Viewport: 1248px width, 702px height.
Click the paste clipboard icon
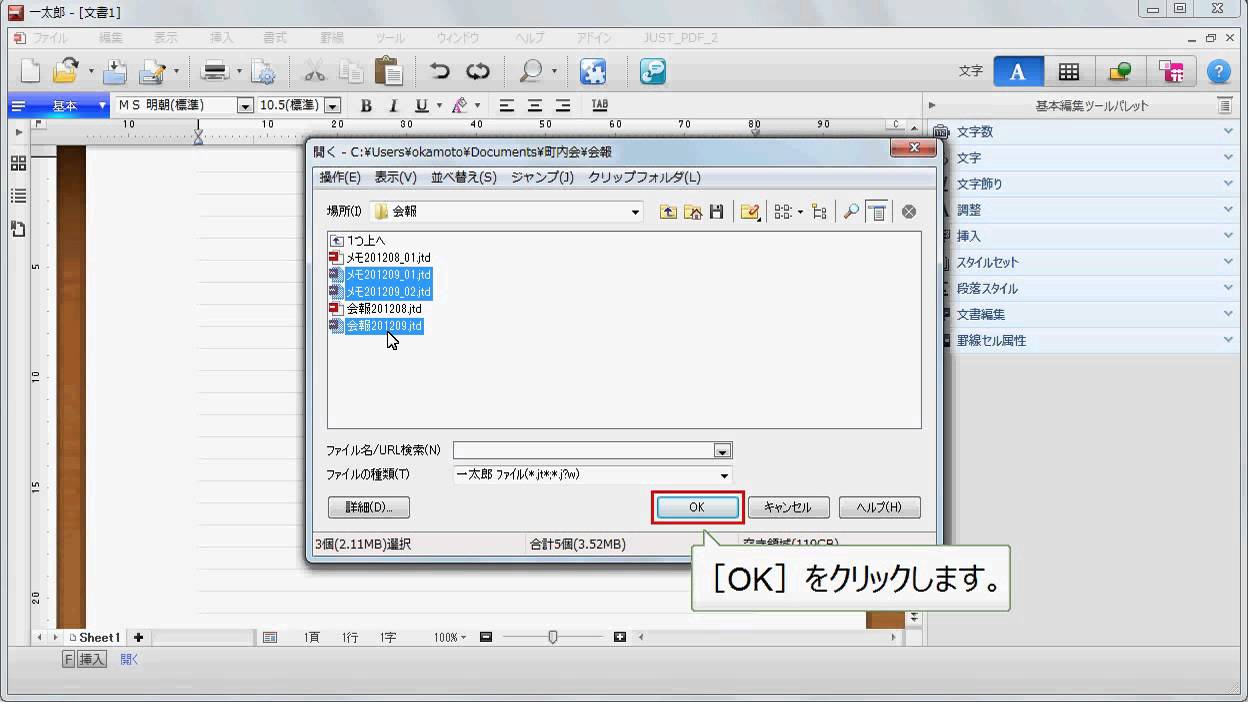pos(389,71)
